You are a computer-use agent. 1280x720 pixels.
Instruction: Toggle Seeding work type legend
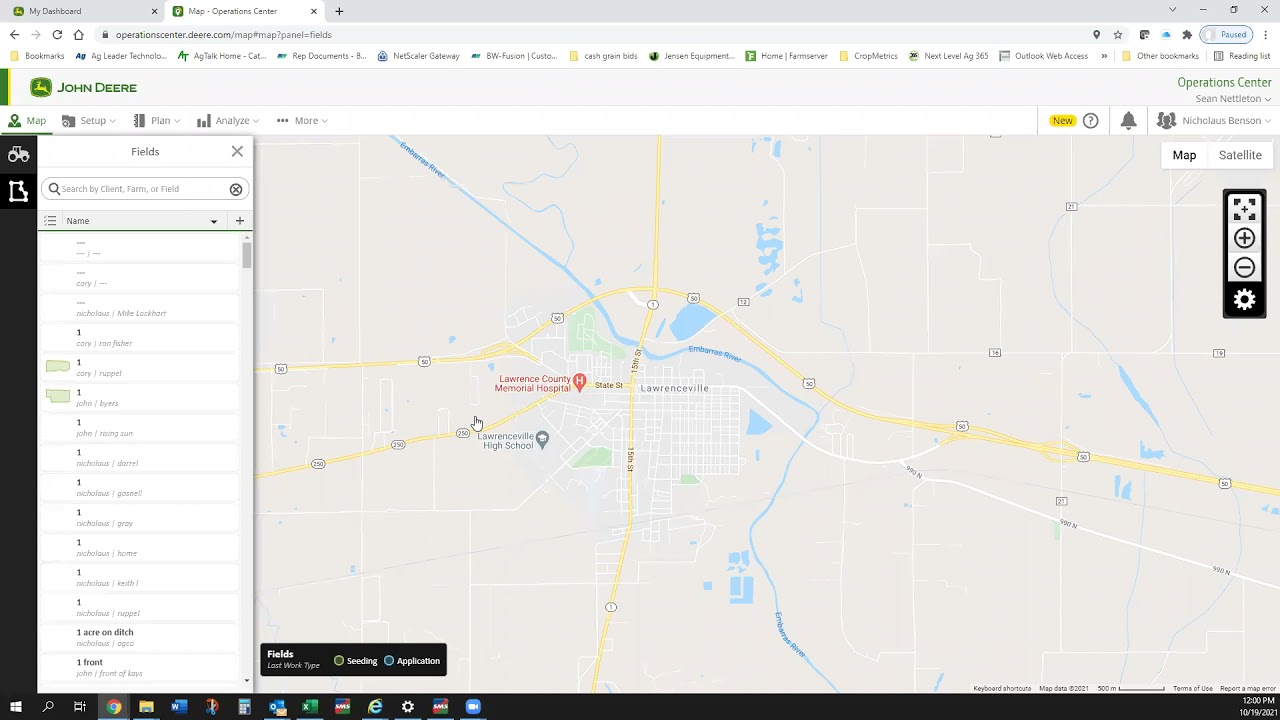(x=356, y=661)
